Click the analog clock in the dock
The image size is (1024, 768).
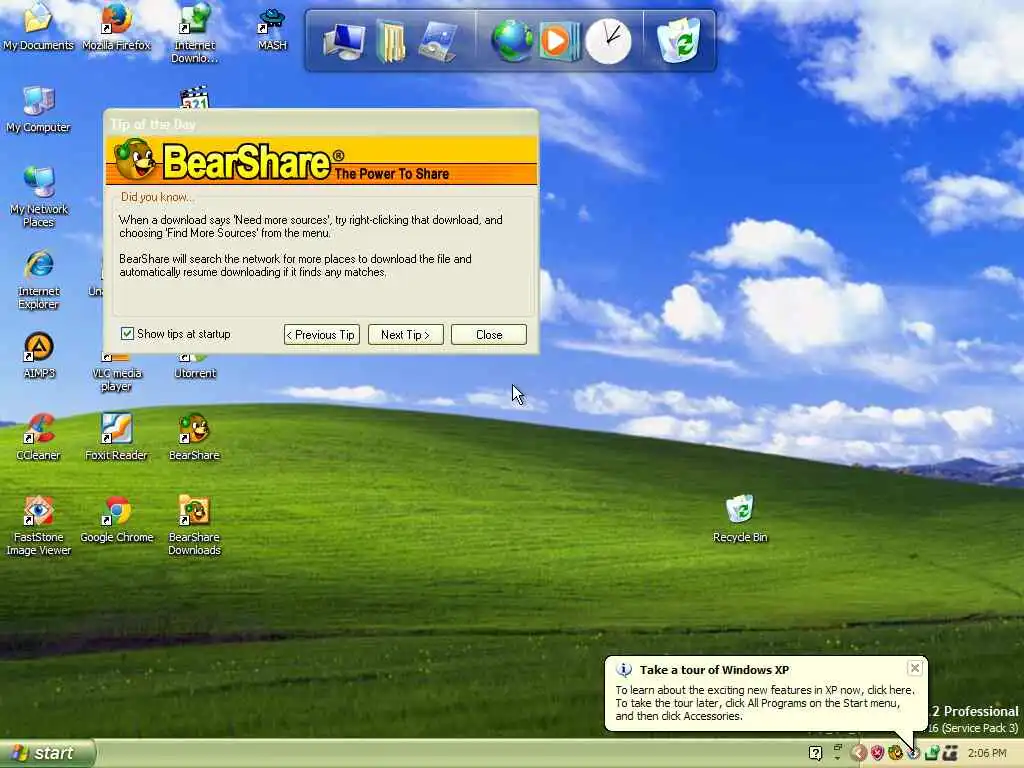pyautogui.click(x=608, y=41)
